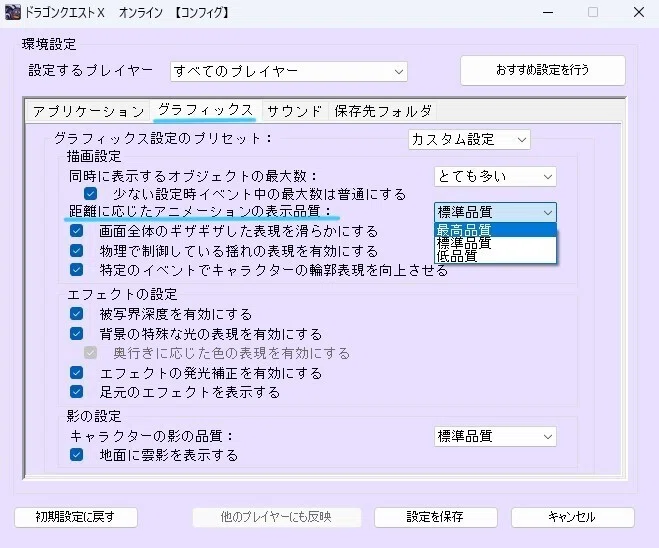Disable 被写界深度を有効にする checkbox

point(76,314)
